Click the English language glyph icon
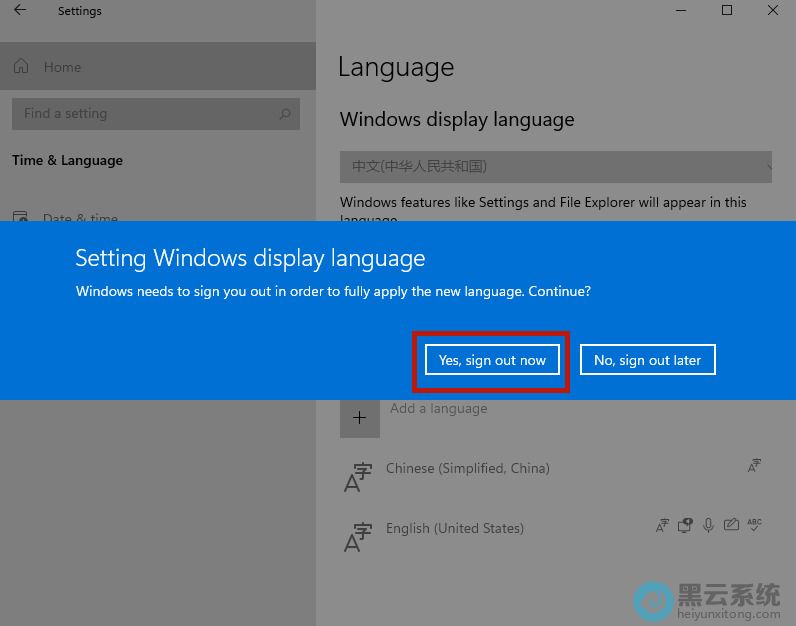This screenshot has height=626, width=796. tap(357, 537)
